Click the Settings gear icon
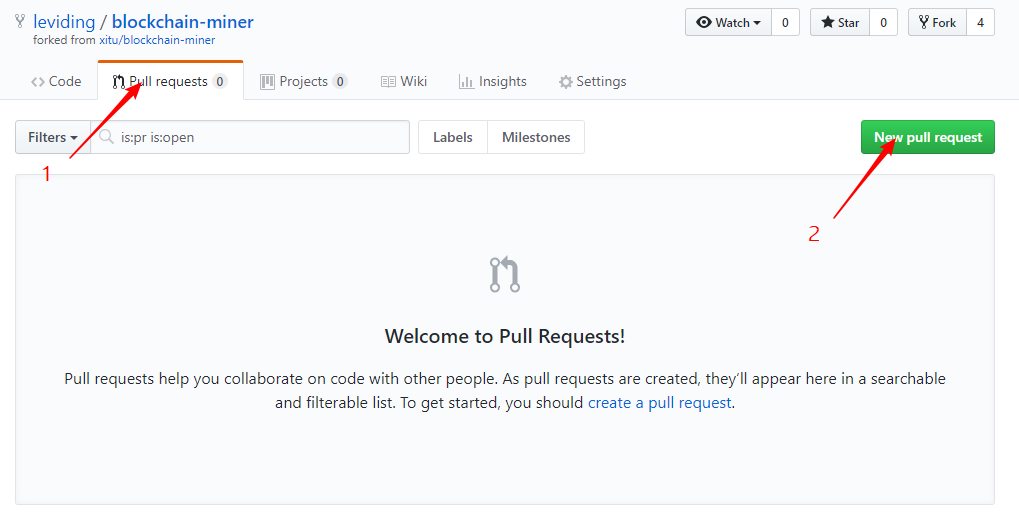 (x=565, y=82)
